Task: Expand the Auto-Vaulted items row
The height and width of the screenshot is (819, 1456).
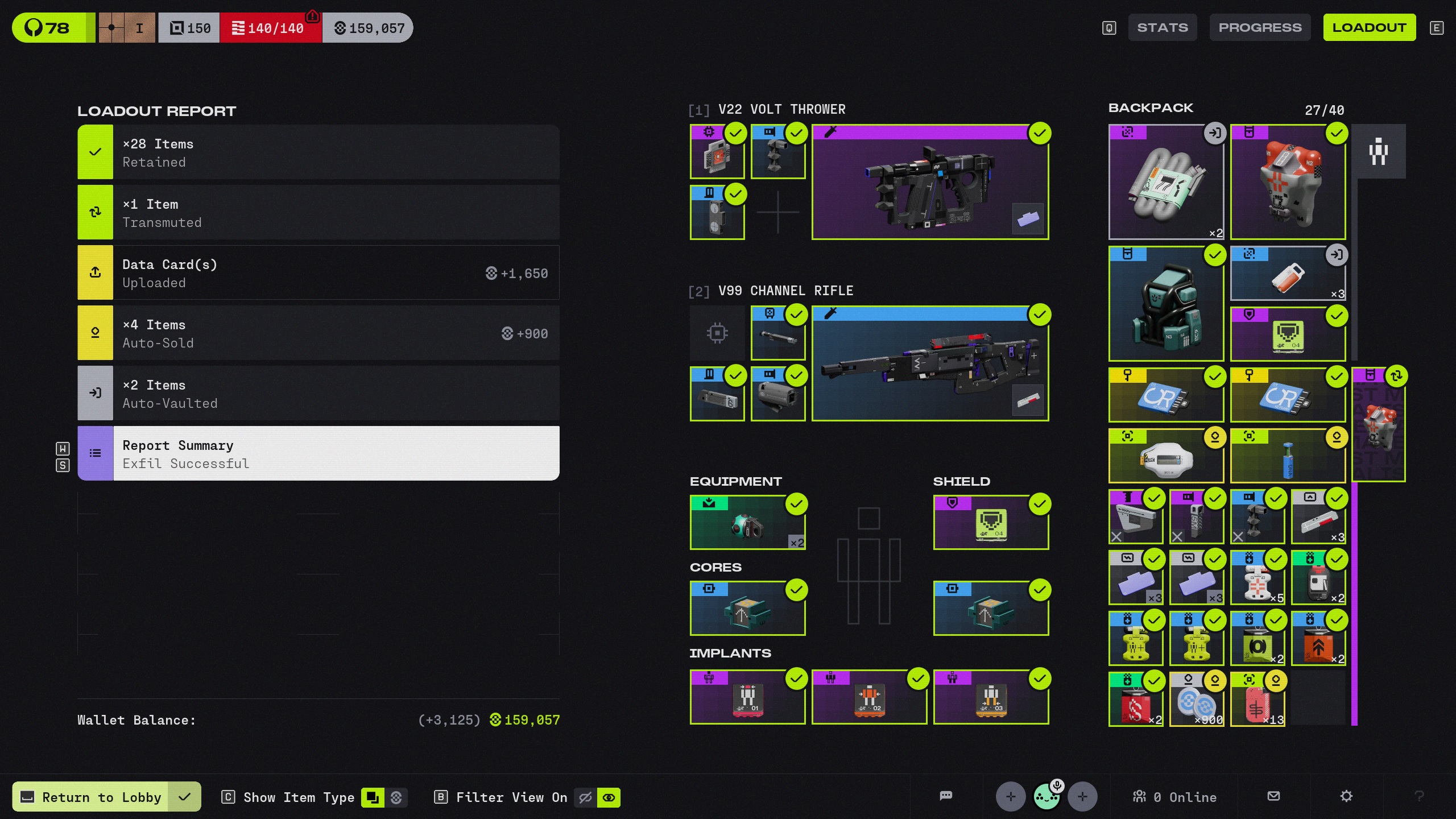Action: [318, 393]
